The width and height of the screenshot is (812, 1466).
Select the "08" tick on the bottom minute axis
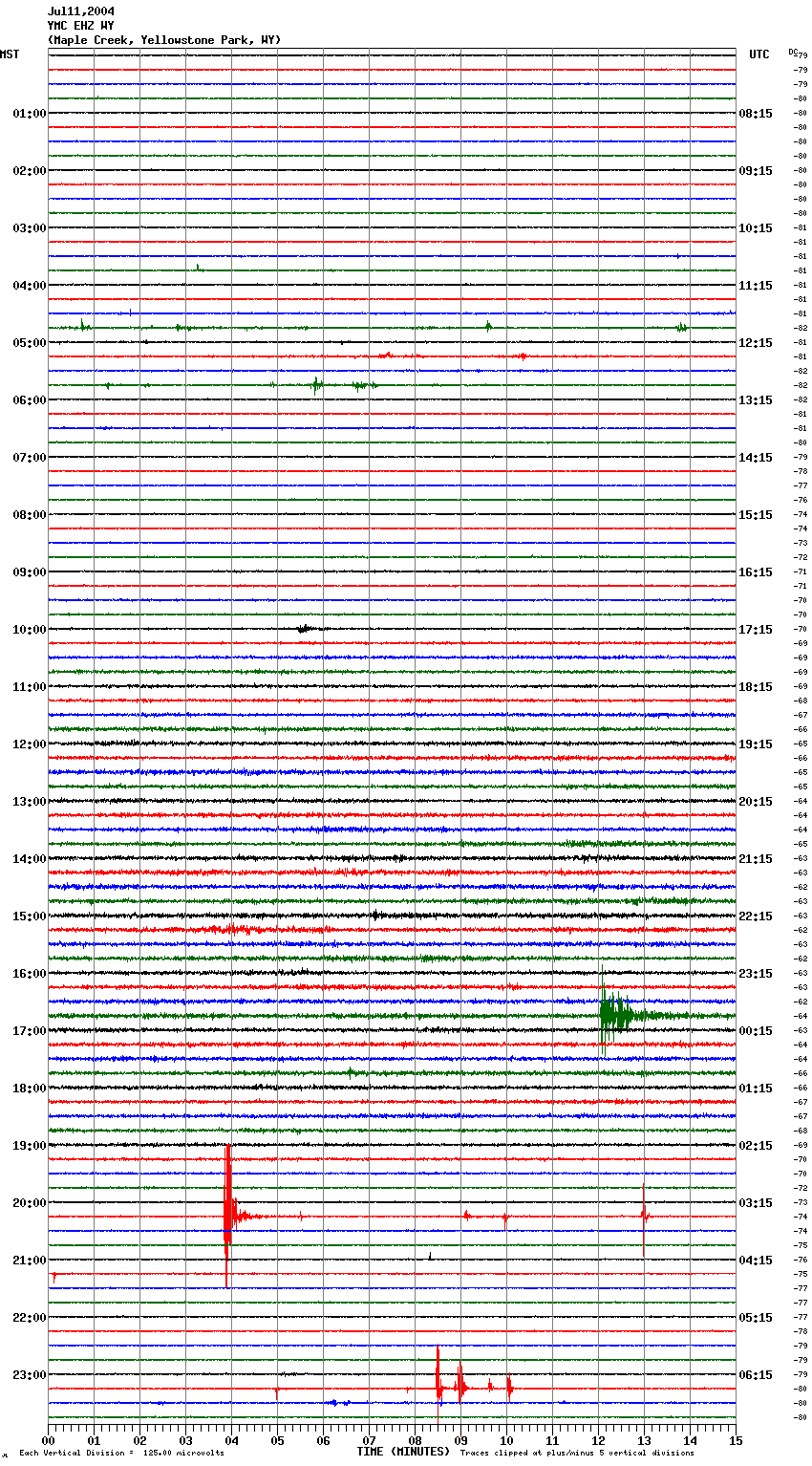416,1440
